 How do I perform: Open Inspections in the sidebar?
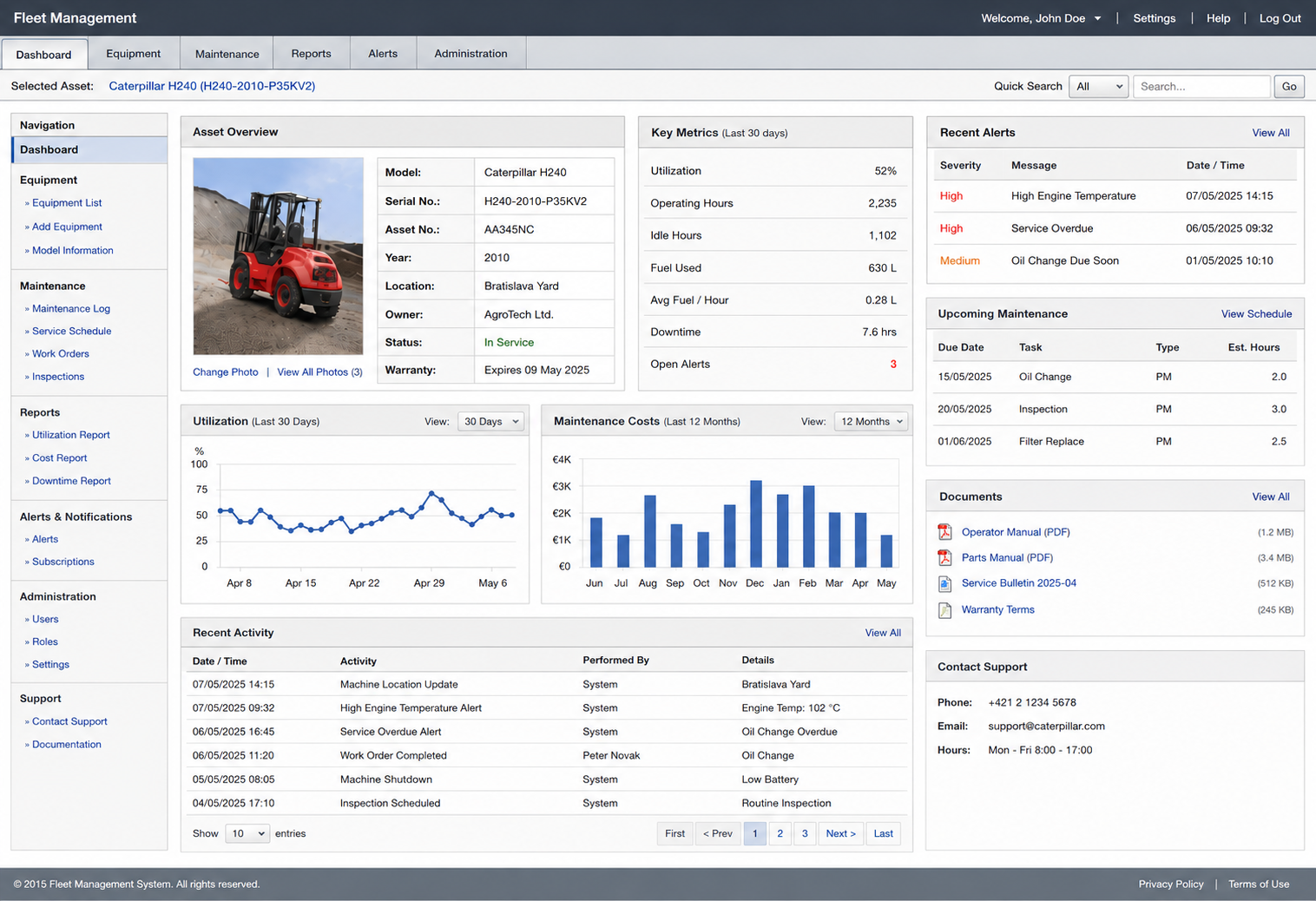pyautogui.click(x=58, y=377)
